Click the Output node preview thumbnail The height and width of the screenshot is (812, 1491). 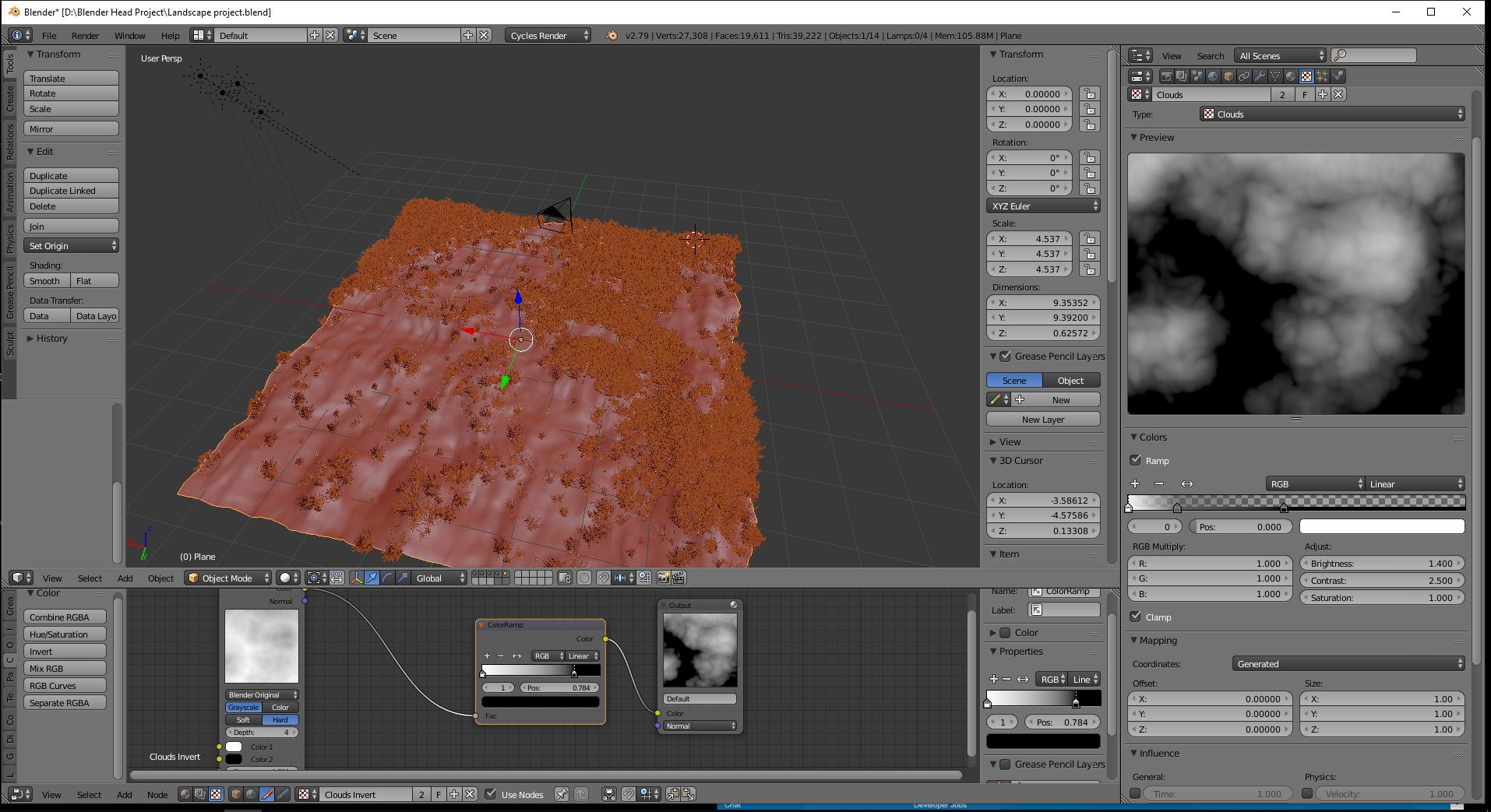click(700, 650)
